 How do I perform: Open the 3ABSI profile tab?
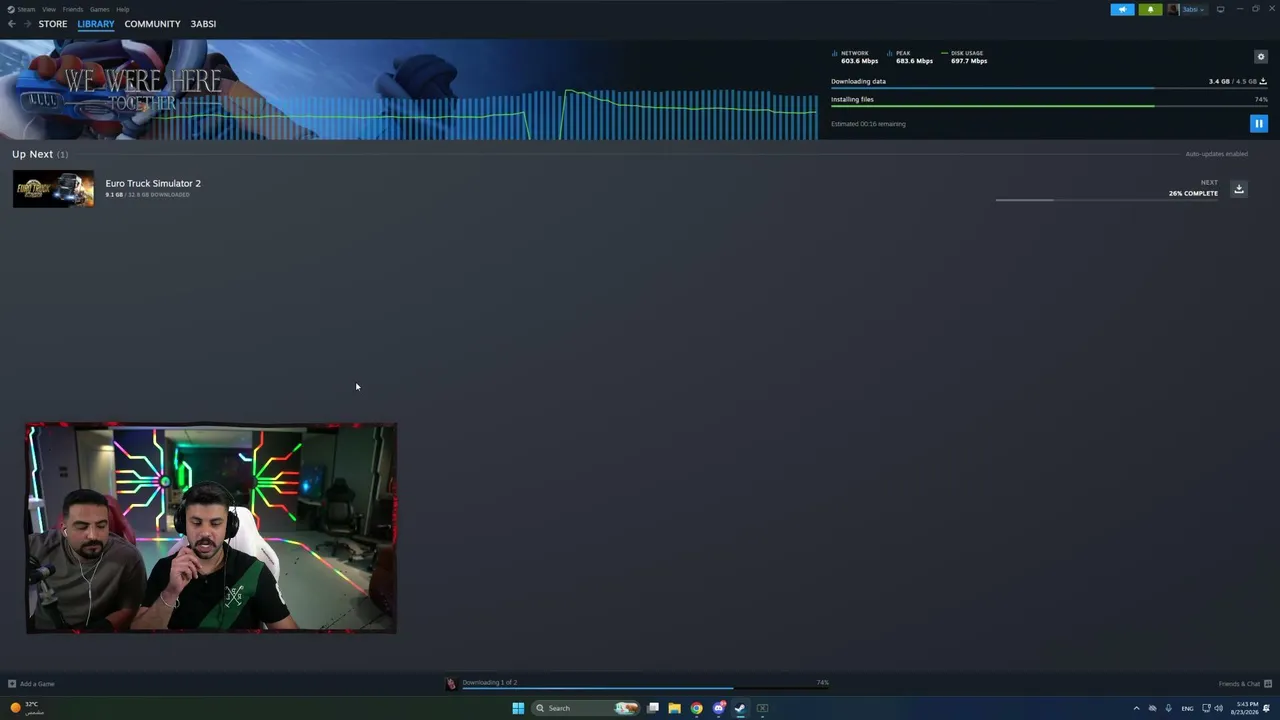point(203,24)
